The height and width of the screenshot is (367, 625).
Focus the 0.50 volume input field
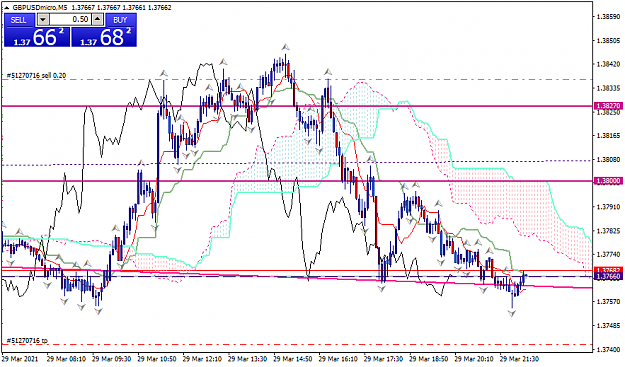click(71, 20)
